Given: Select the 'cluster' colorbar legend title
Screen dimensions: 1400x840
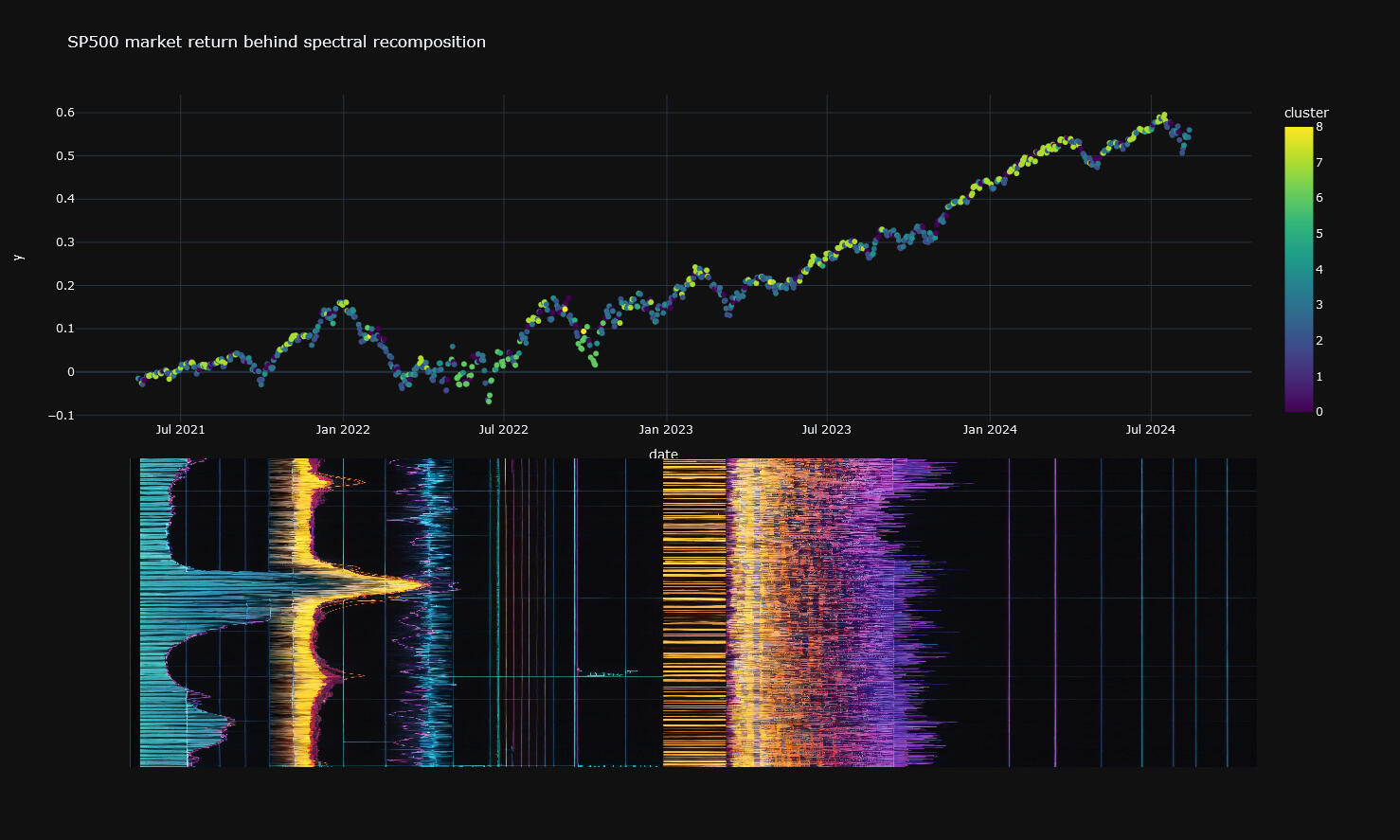Looking at the screenshot, I should pos(1307,112).
